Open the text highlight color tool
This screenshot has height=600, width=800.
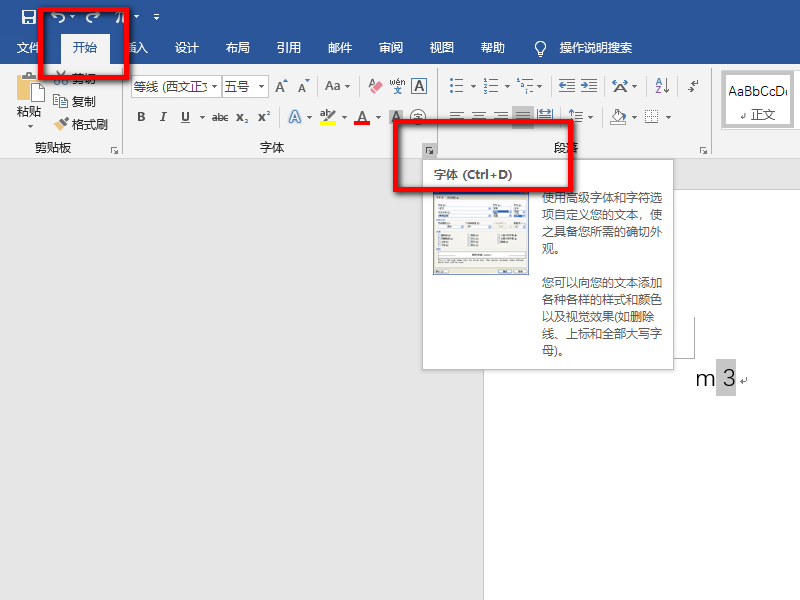tap(328, 117)
